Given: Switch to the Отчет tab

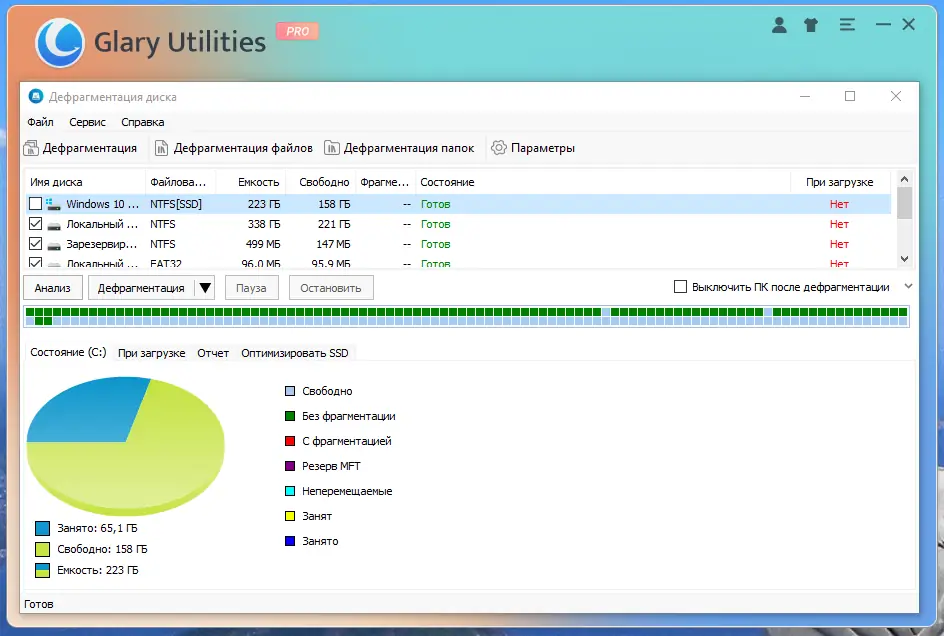Looking at the screenshot, I should (213, 353).
